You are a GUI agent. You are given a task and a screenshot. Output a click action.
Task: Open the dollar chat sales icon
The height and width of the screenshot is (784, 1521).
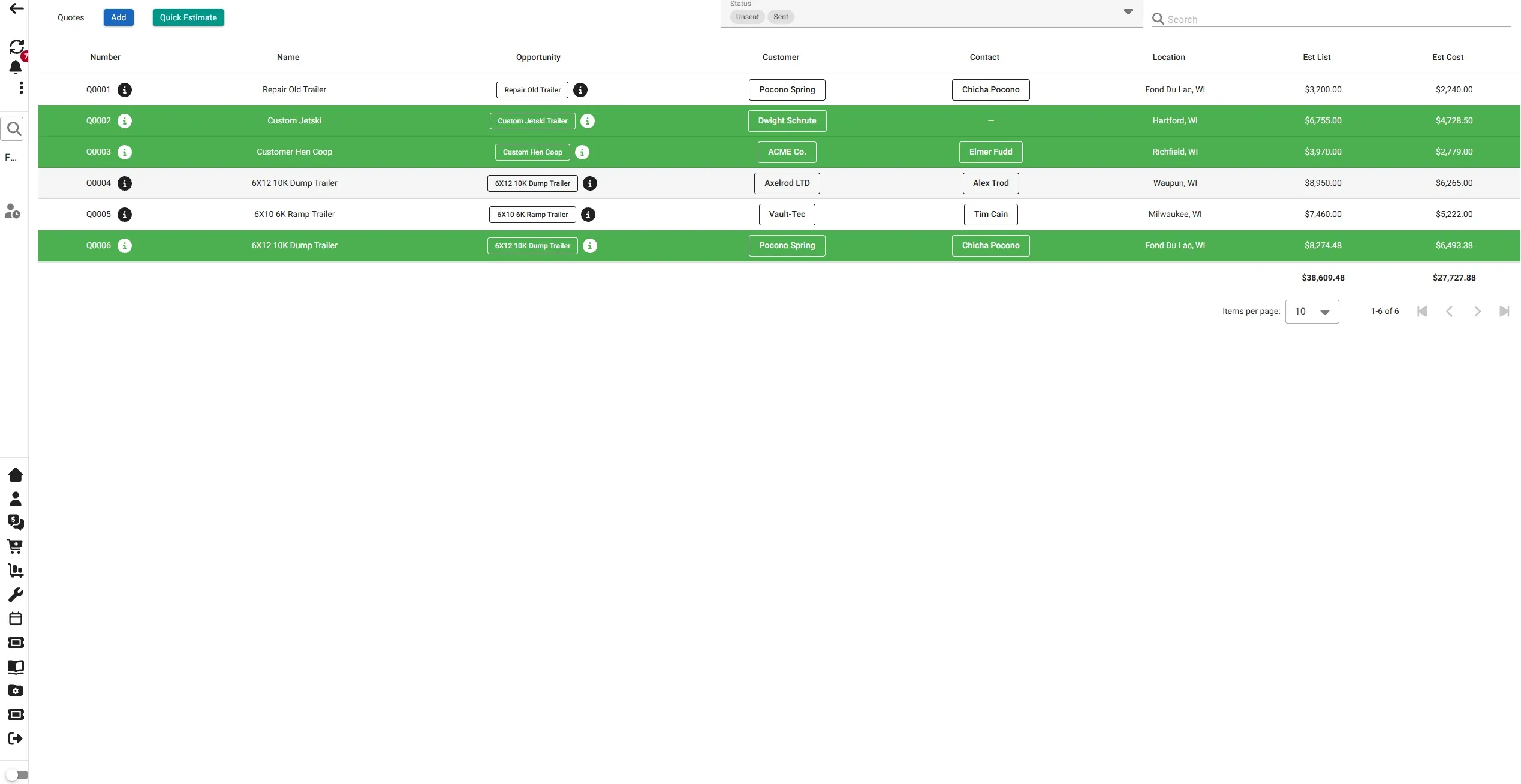16,523
